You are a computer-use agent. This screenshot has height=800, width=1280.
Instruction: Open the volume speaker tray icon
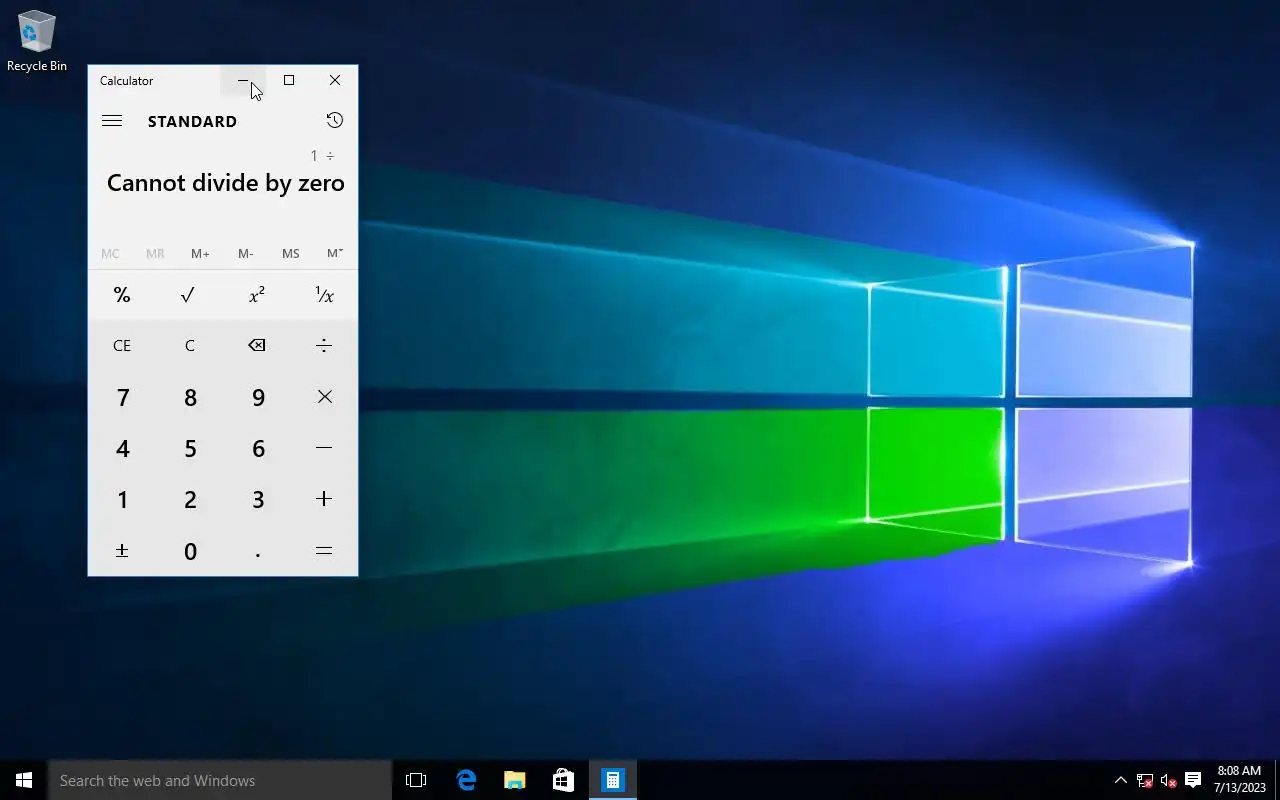[x=1169, y=780]
